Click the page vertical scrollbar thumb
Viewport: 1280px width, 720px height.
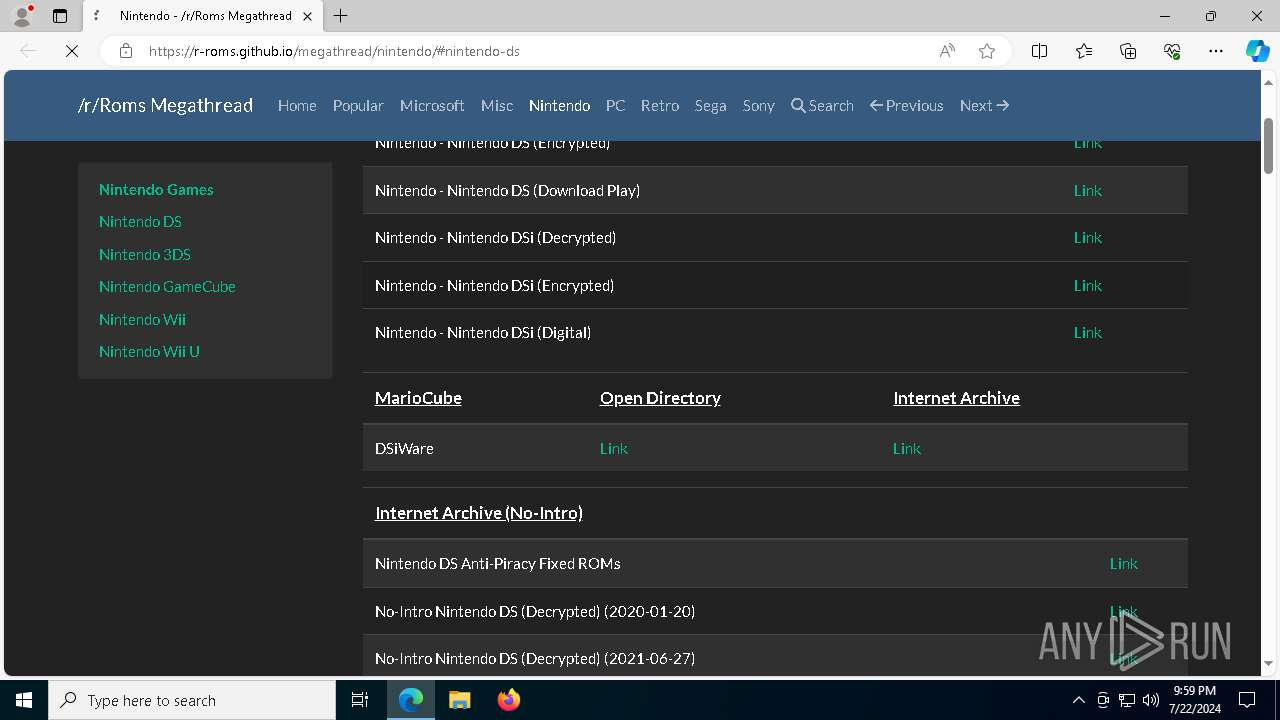pos(1268,144)
